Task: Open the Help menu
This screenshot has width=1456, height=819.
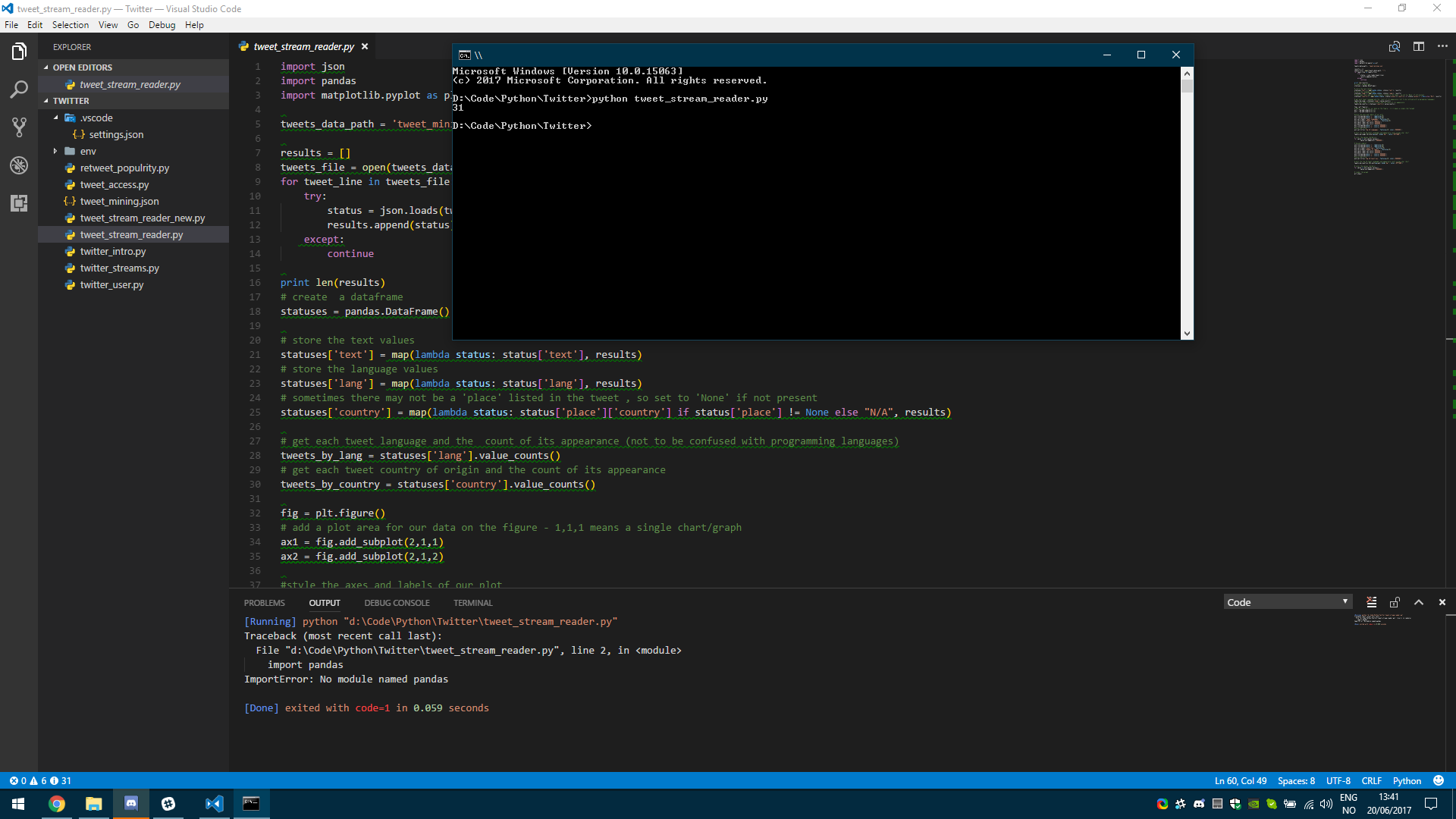Action: tap(195, 25)
